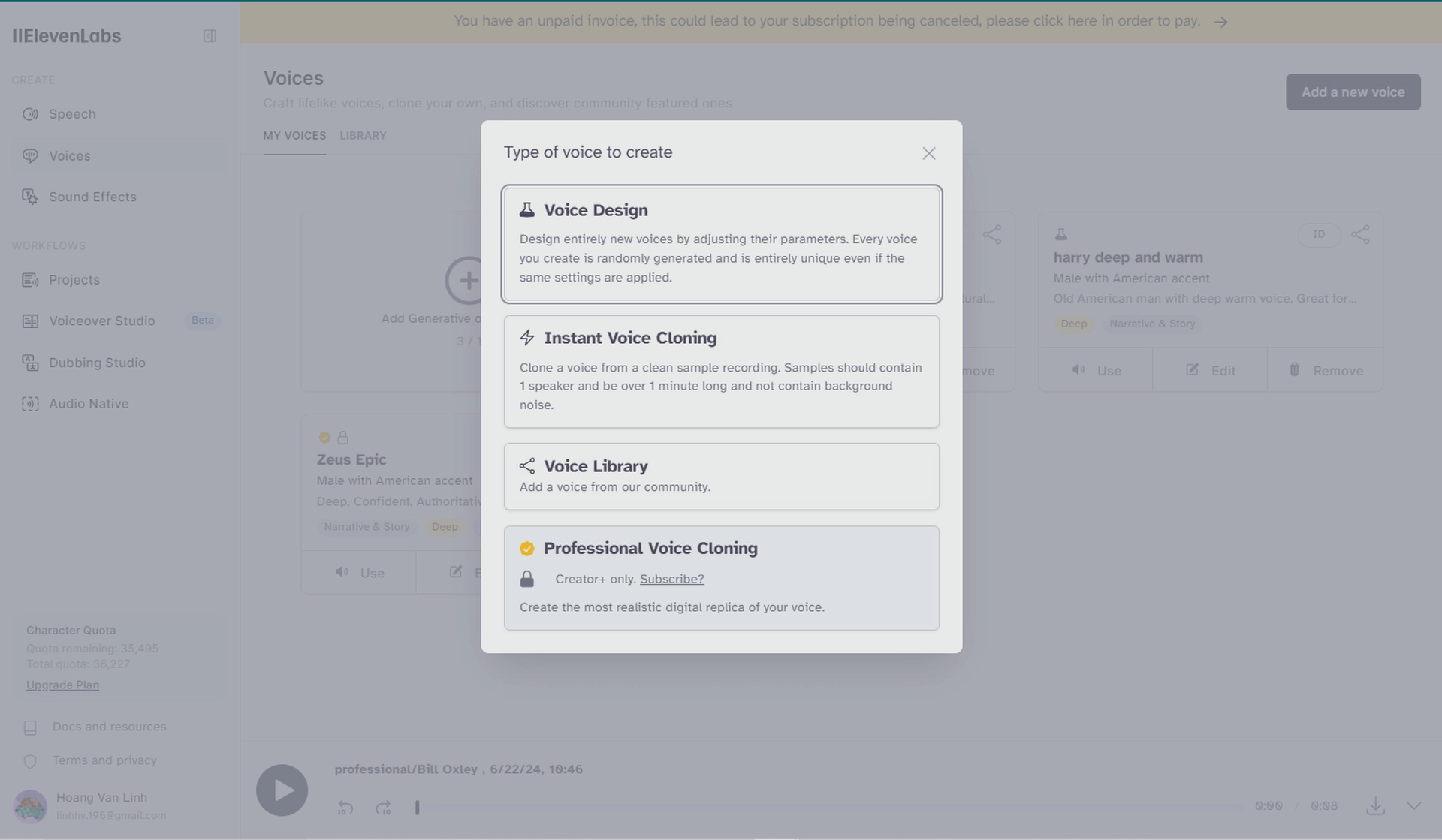Click the Instant Voice Cloning lightning icon

pyautogui.click(x=527, y=338)
